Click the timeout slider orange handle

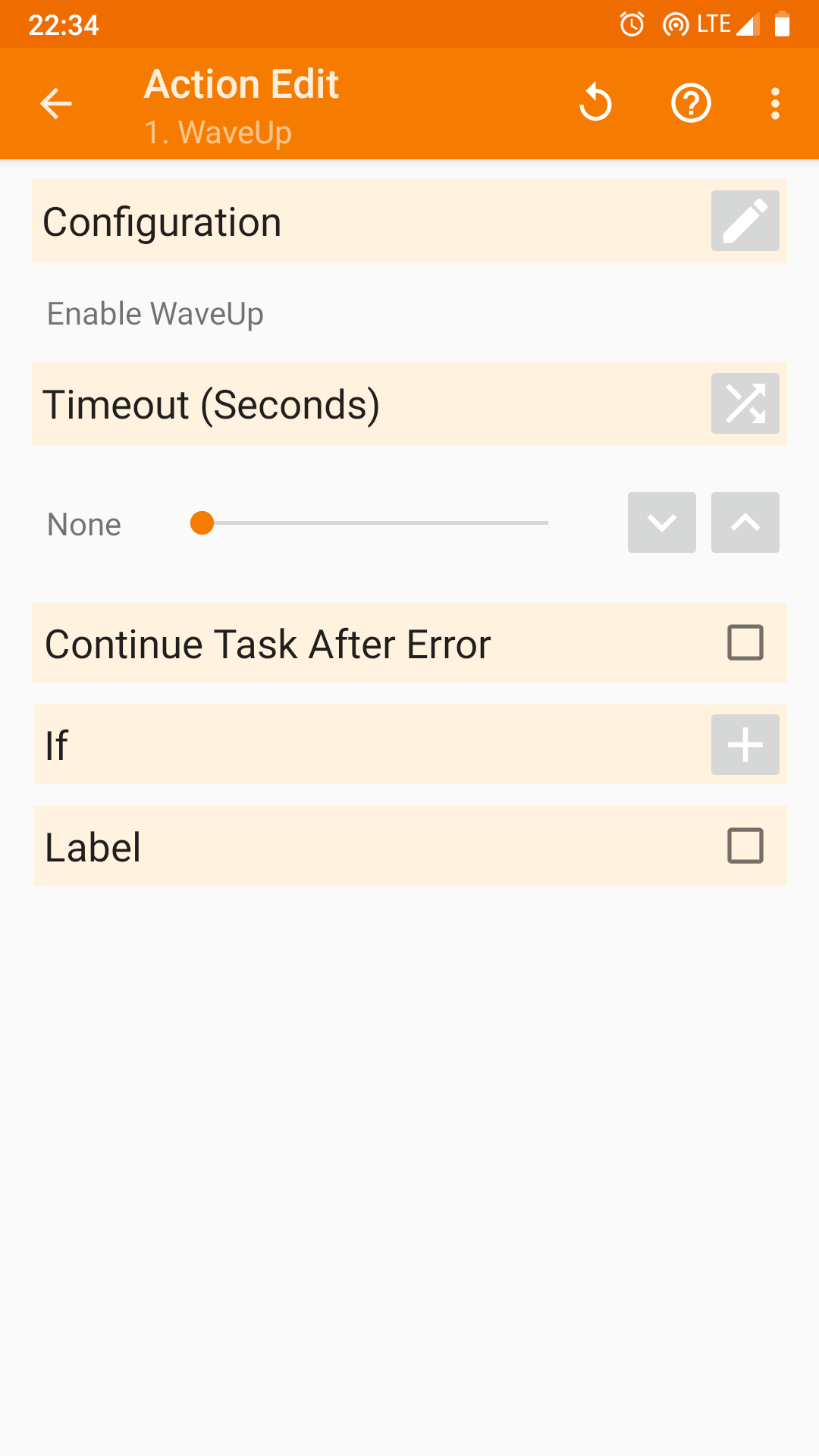202,523
